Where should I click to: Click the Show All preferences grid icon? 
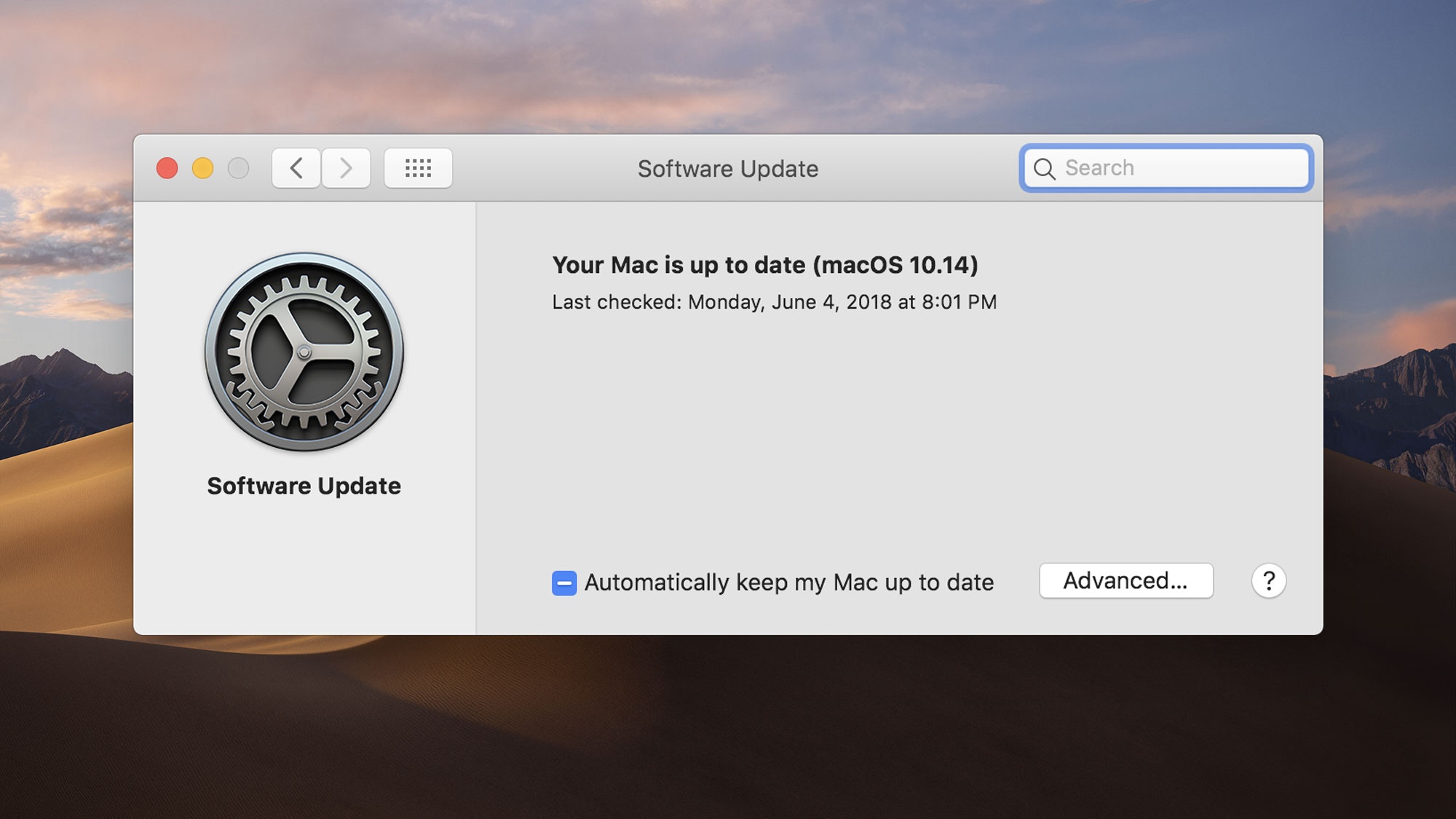(x=417, y=167)
